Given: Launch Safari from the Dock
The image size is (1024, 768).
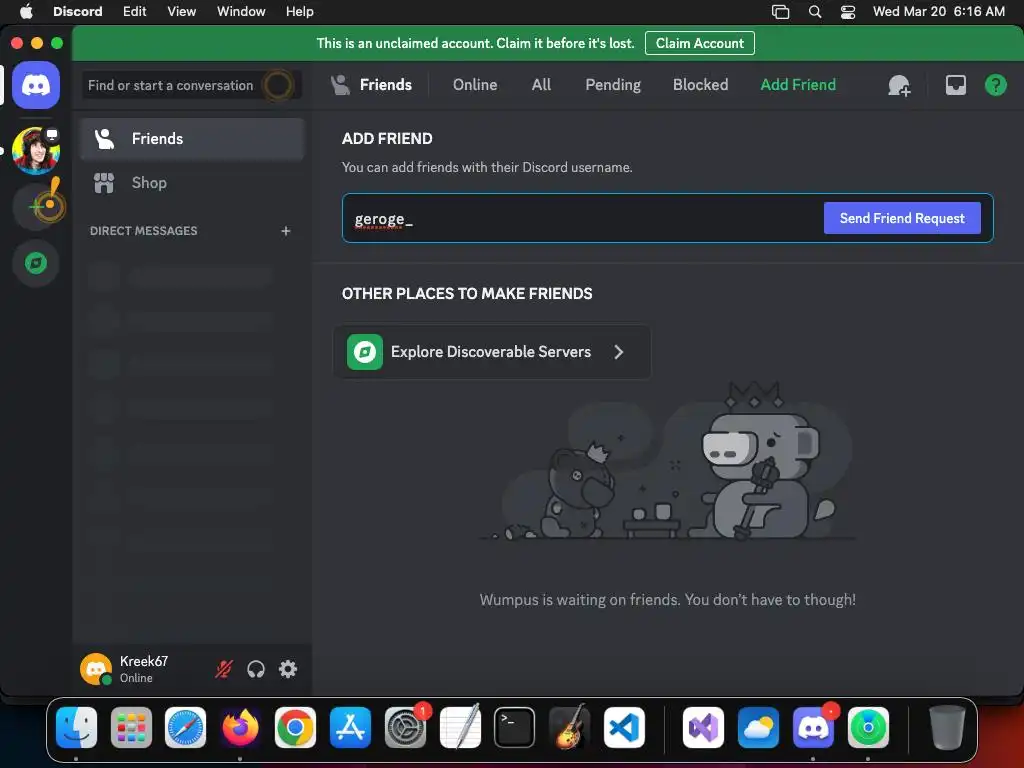Looking at the screenshot, I should click(185, 727).
